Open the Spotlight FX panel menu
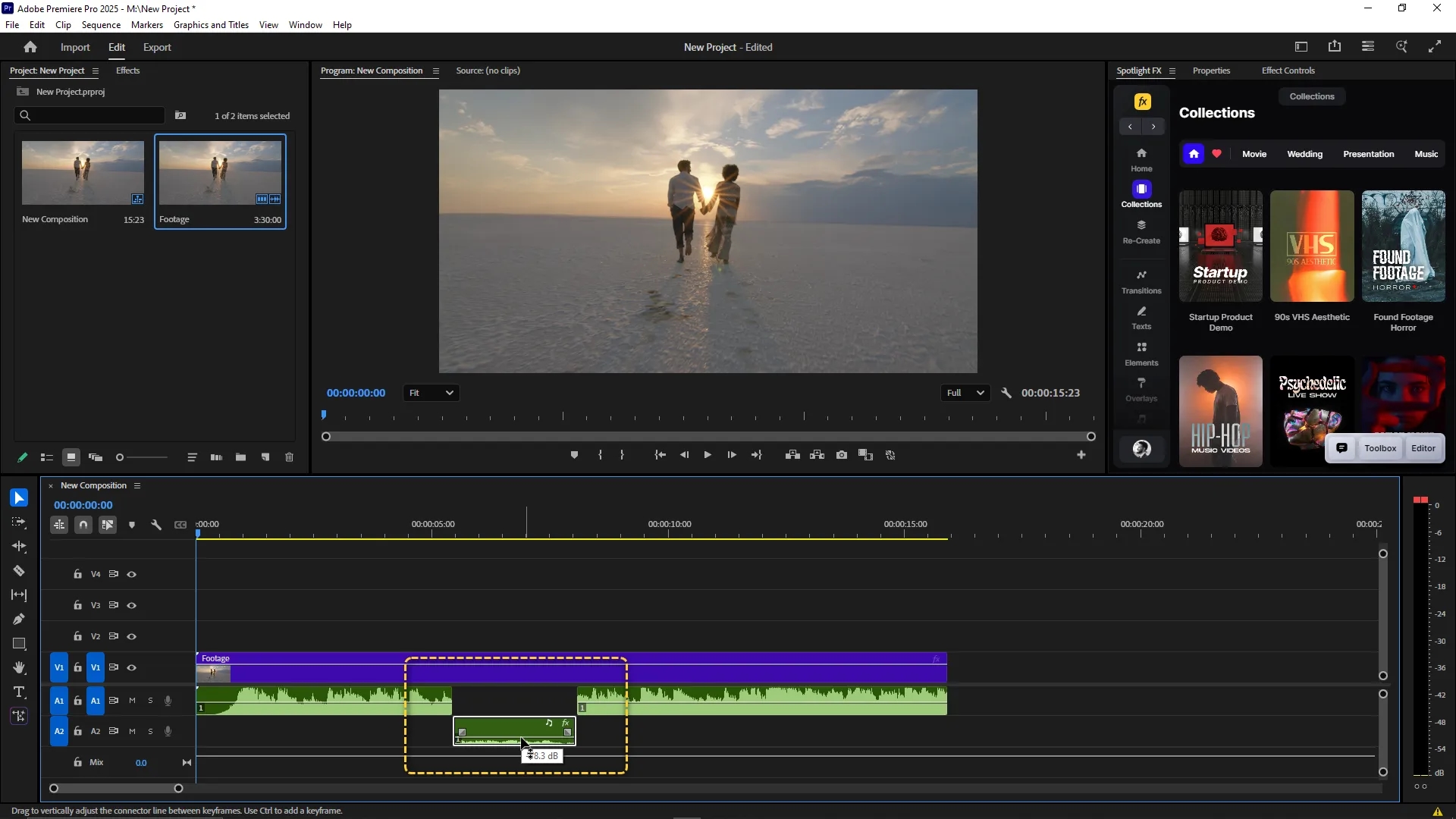The image size is (1456, 819). (1172, 71)
